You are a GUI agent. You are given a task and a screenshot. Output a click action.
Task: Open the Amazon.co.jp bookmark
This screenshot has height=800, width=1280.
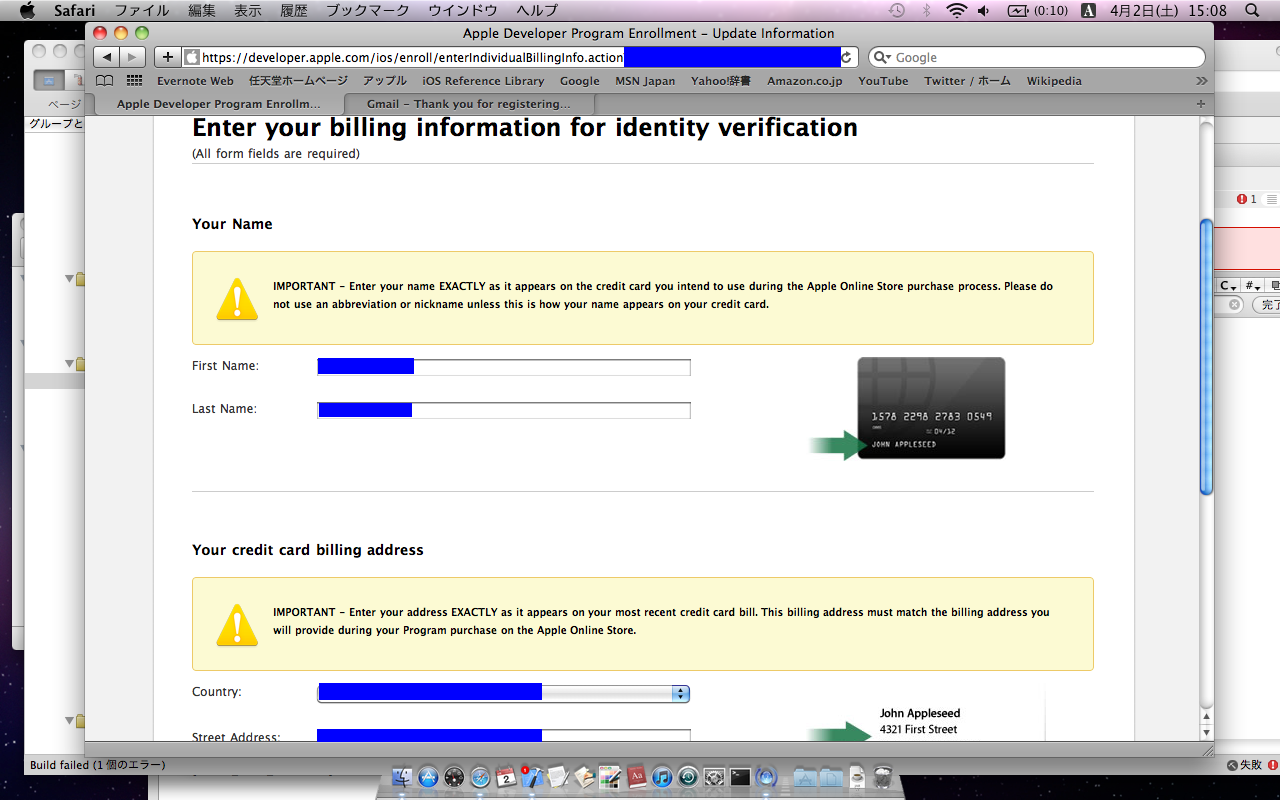tap(805, 81)
